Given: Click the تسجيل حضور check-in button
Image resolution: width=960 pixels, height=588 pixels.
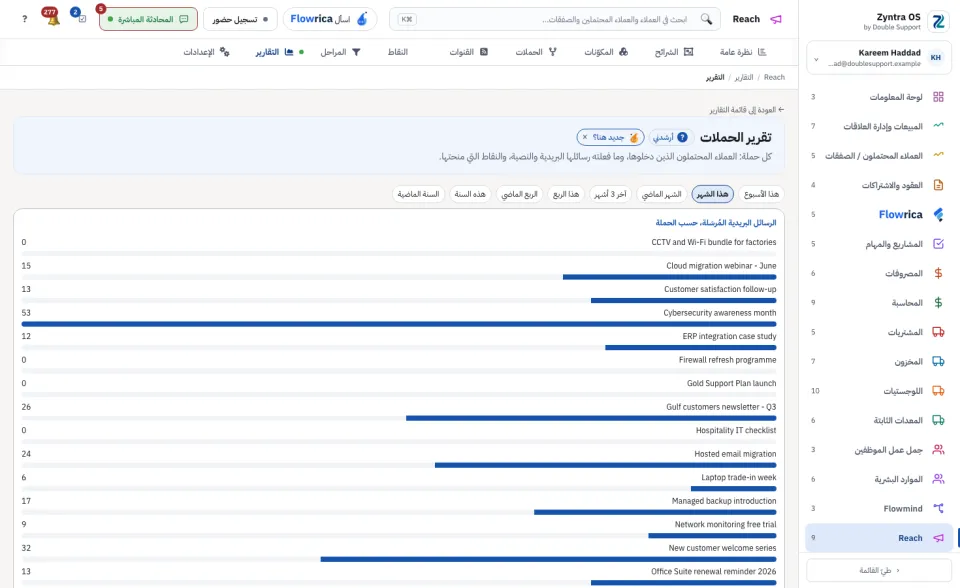Looking at the screenshot, I should coord(240,19).
